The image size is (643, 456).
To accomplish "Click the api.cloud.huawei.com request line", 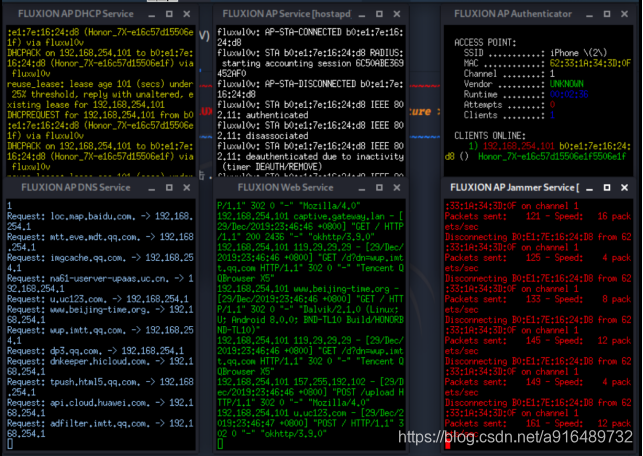I will point(100,408).
